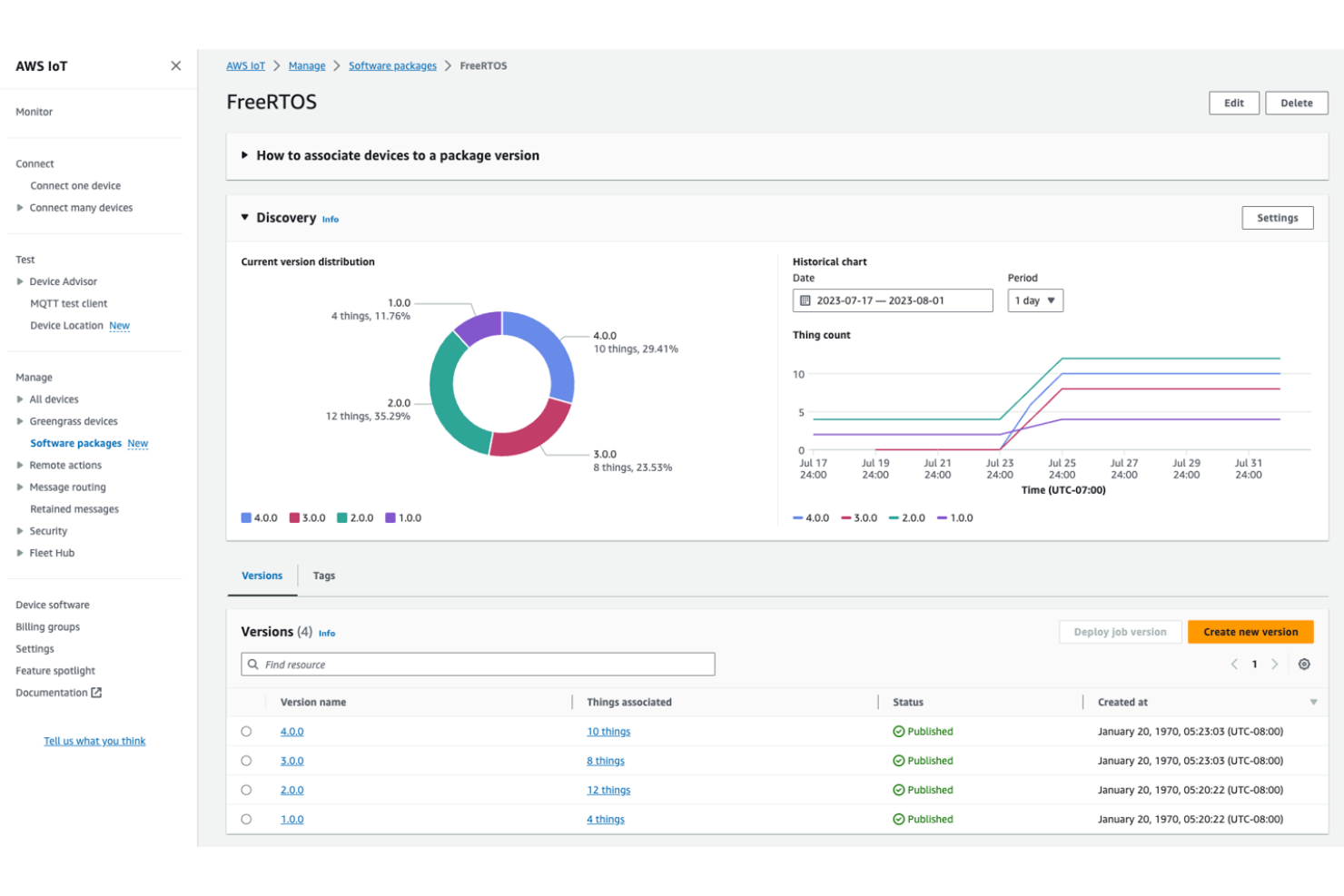Click the Create new version button

point(1250,631)
